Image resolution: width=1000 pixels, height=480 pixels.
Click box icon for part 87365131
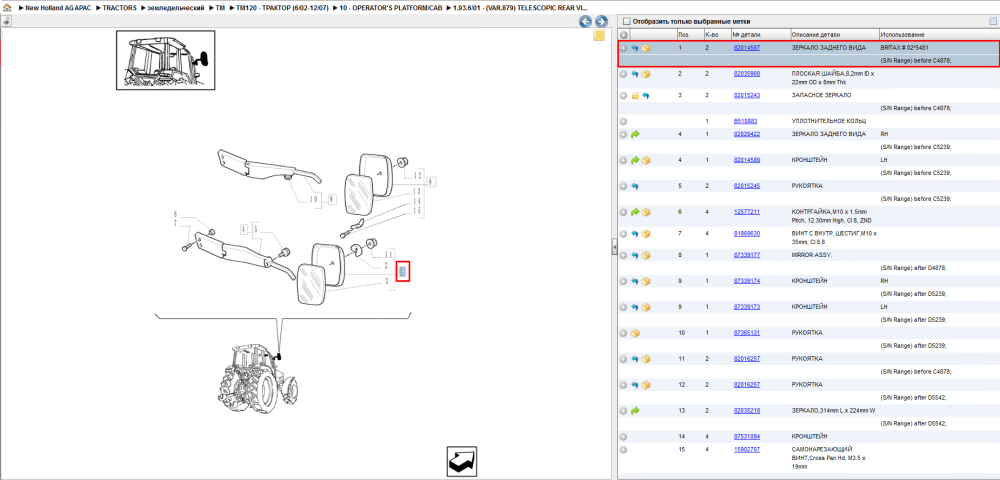pos(635,333)
